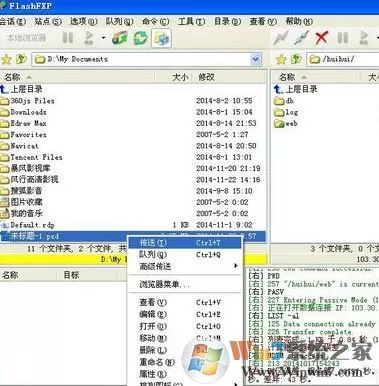379x386 pixels.
Task: Click the right pane pause icon
Action: [343, 38]
